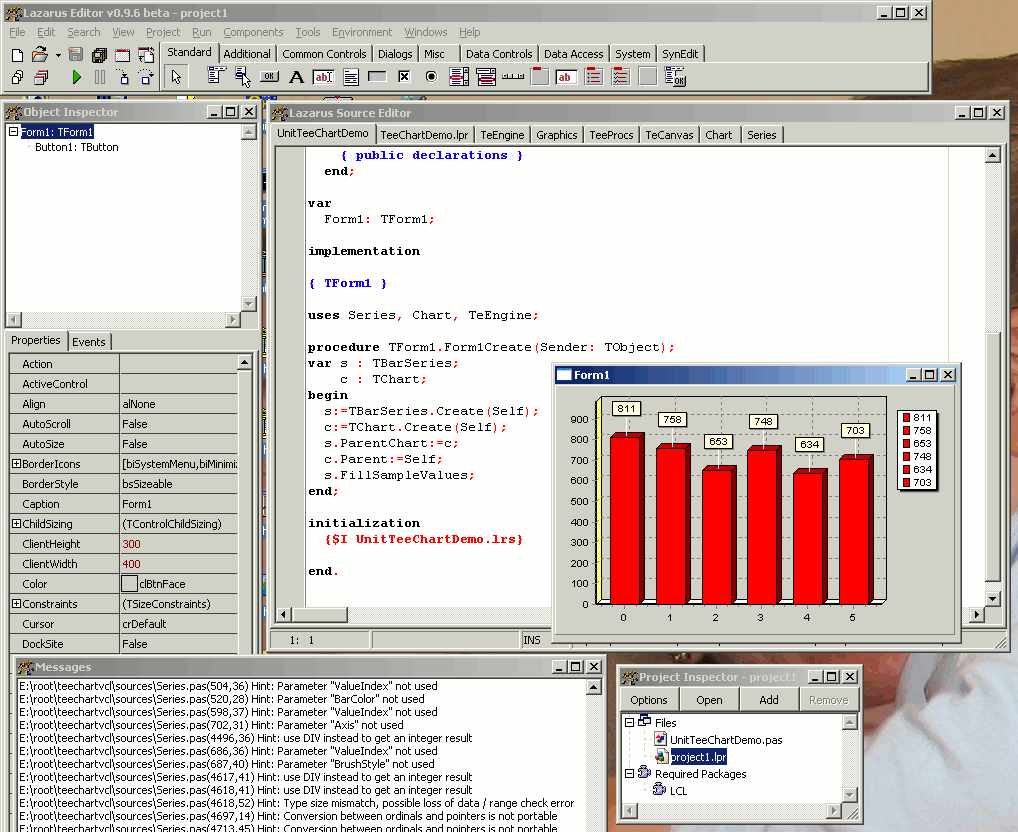Click the Pause debugging toolbar icon
Screen dimensions: 1018x832
pos(100,77)
